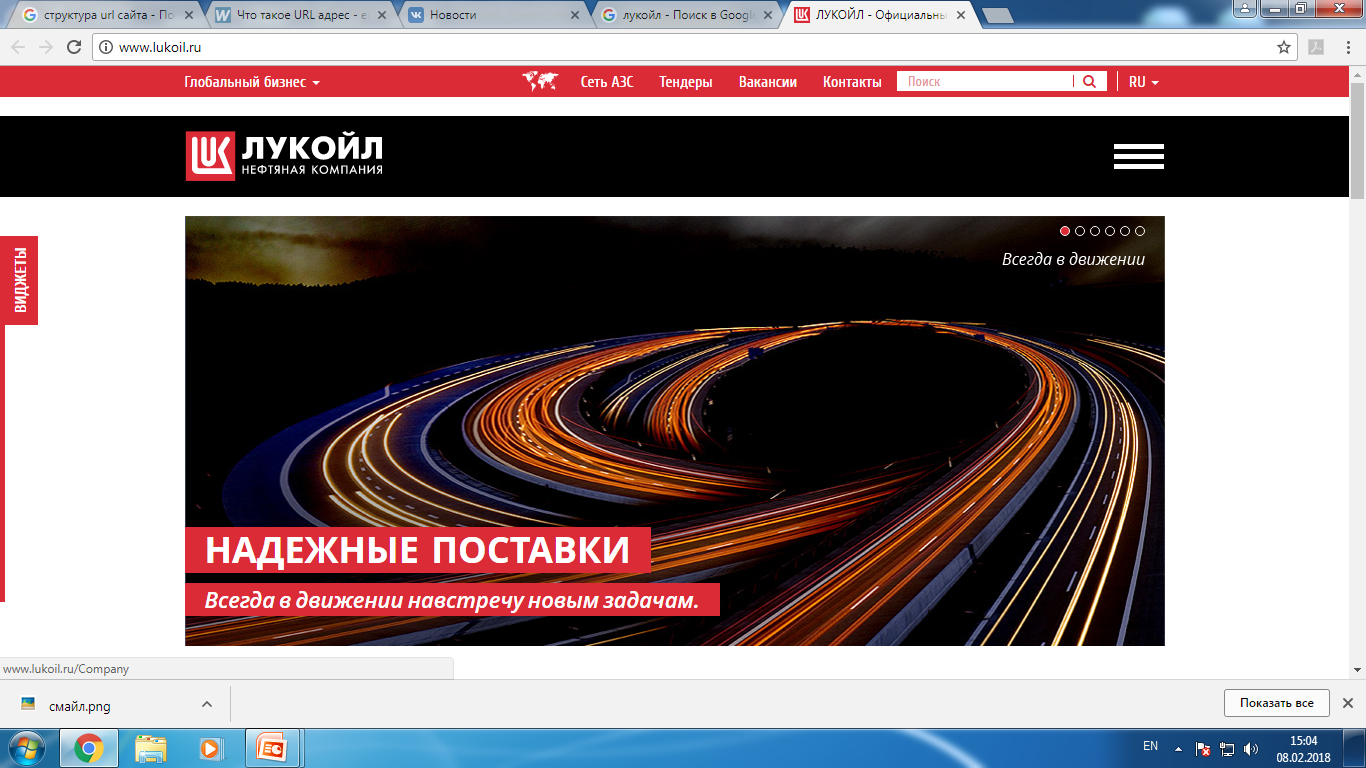Select the first carousel slide dot

click(1065, 231)
